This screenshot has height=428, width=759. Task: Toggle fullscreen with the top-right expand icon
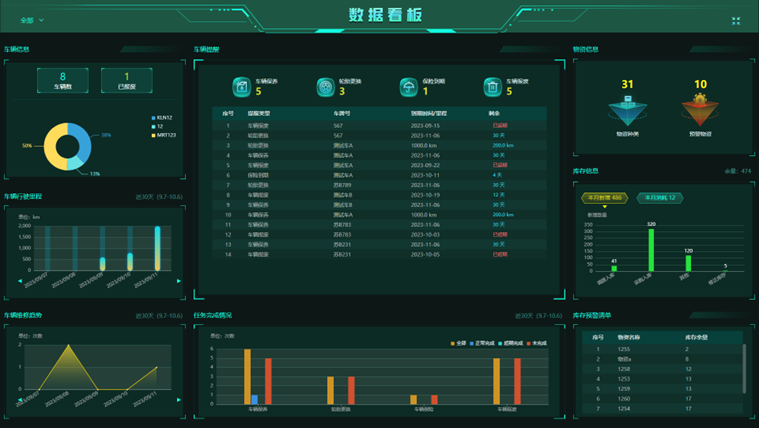(736, 20)
